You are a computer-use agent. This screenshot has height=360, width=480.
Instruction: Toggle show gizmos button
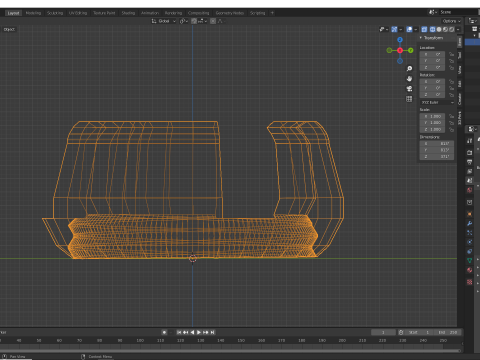(x=394, y=30)
